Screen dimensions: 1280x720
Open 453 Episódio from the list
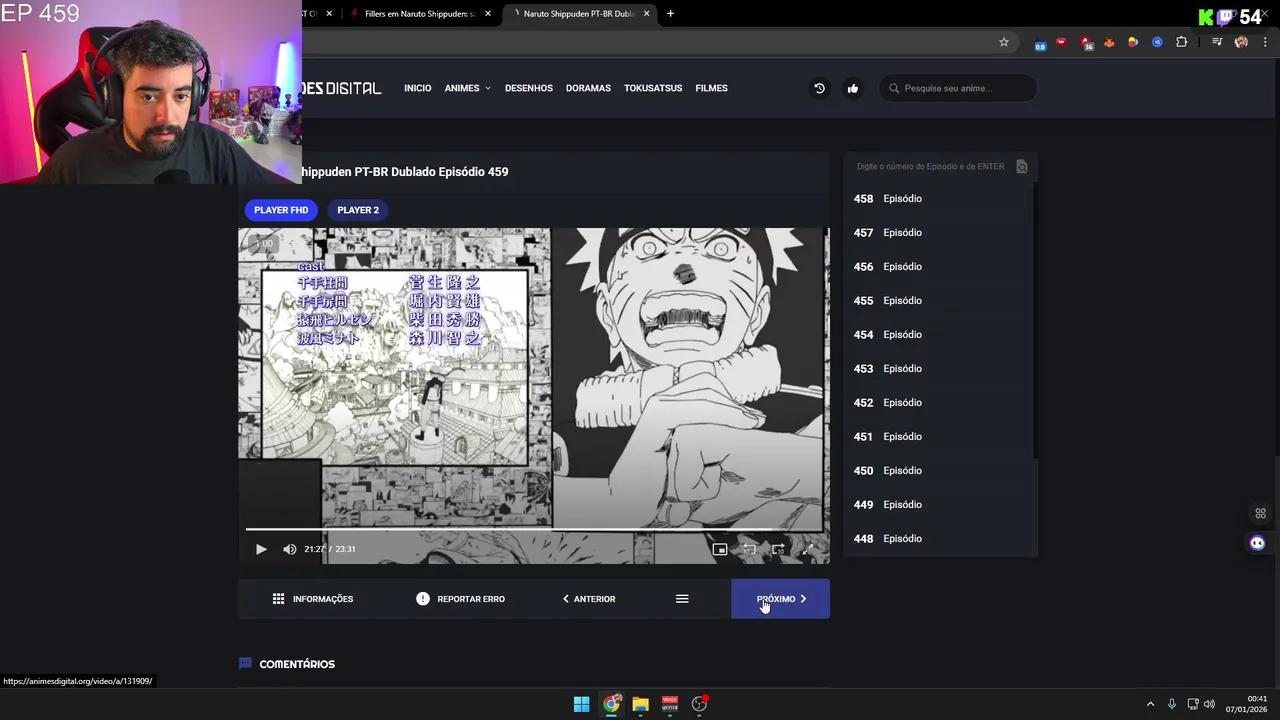coord(937,369)
